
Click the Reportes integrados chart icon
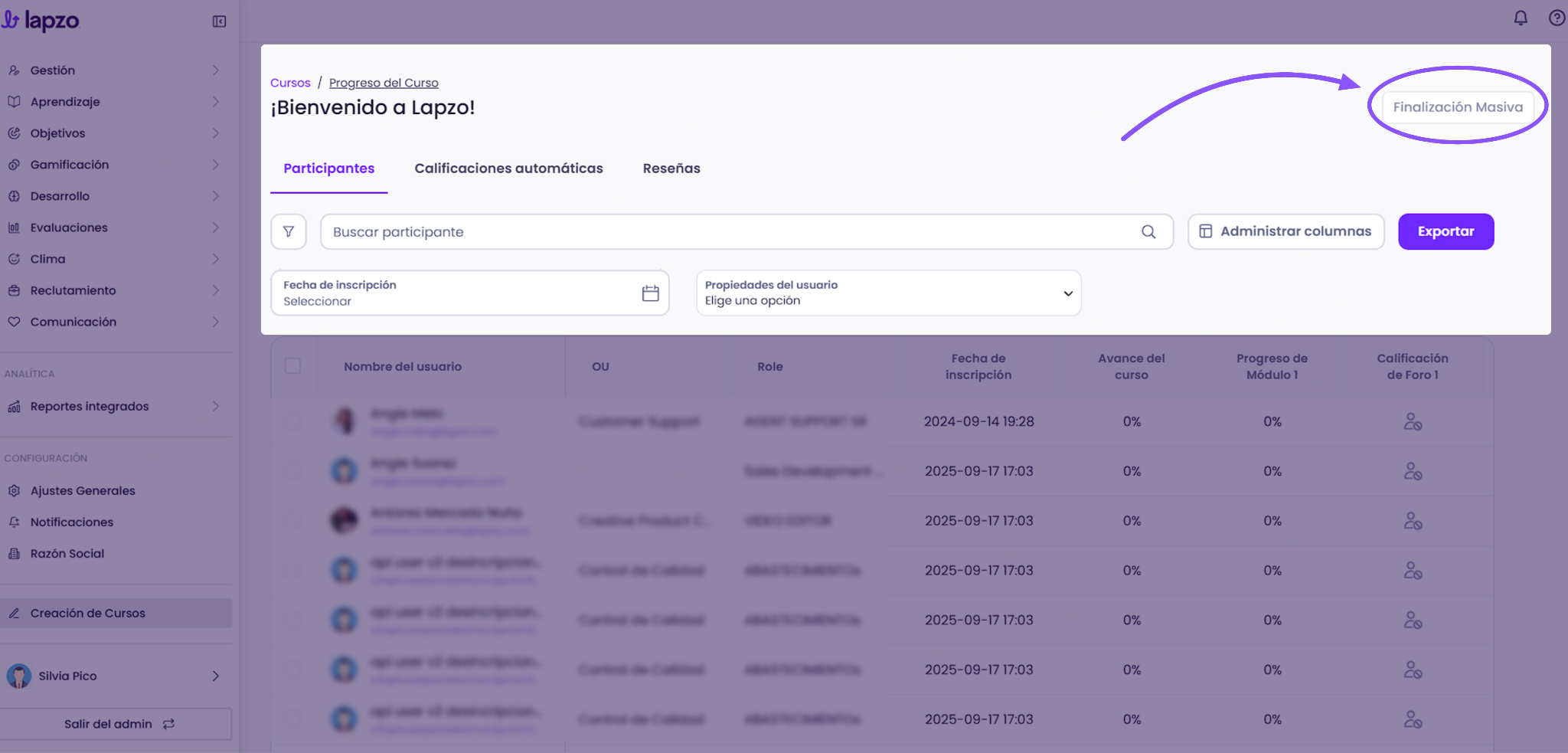[14, 406]
